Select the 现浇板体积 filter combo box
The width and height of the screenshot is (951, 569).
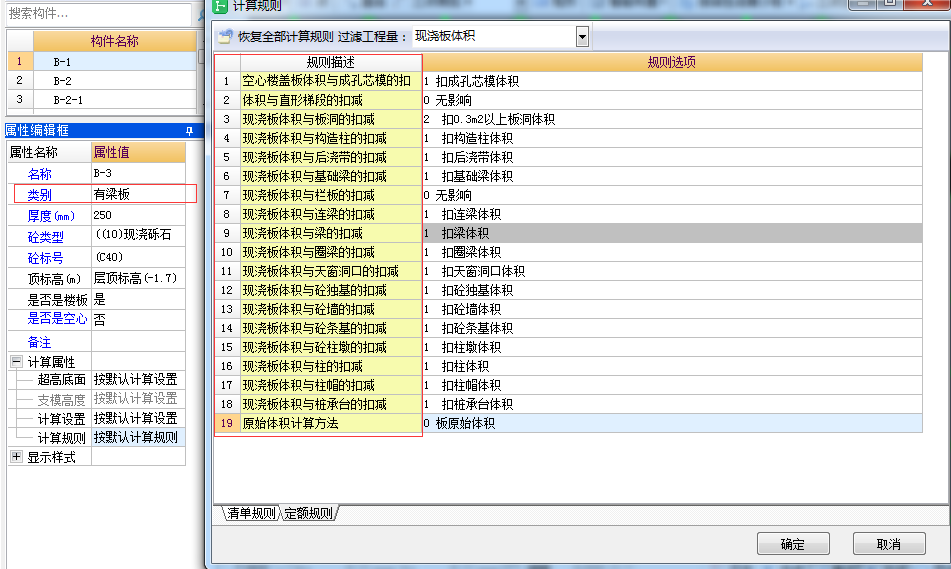pos(500,37)
